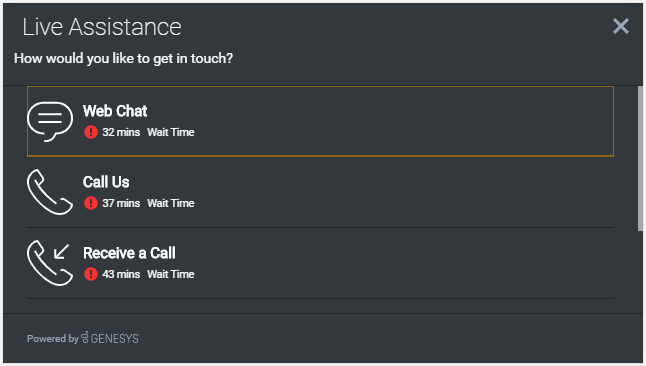Click the Powered by text in footer

53,339
